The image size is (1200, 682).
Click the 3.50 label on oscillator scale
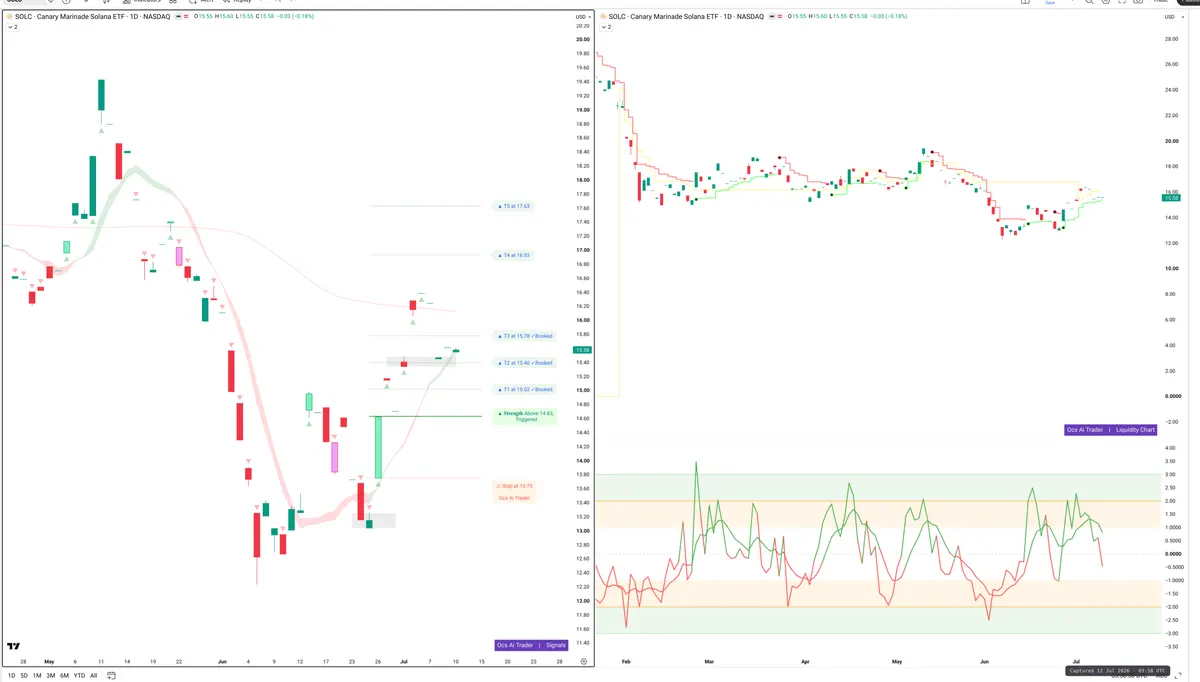click(x=1172, y=462)
